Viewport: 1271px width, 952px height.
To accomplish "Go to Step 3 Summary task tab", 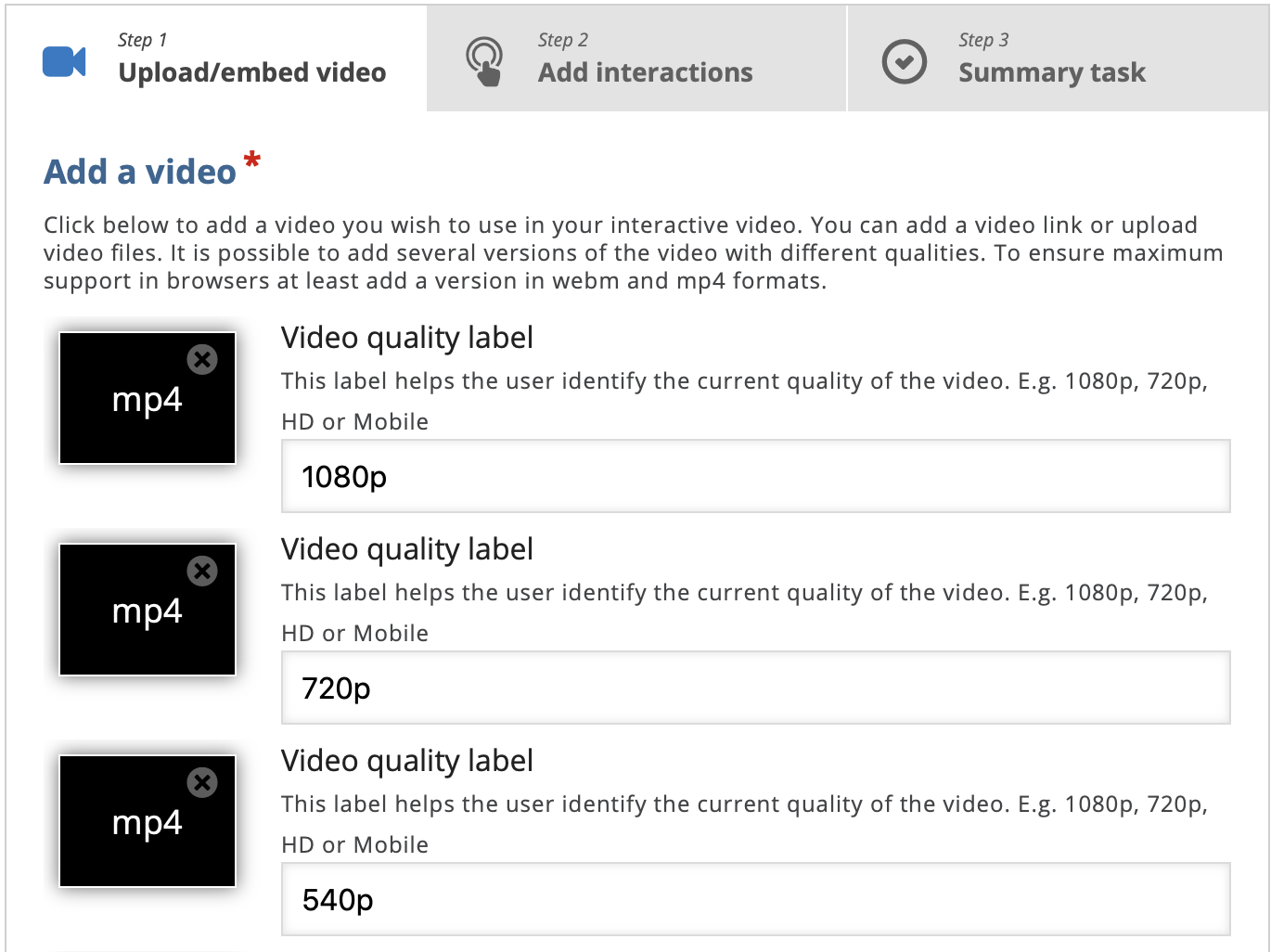I will coord(1058,59).
